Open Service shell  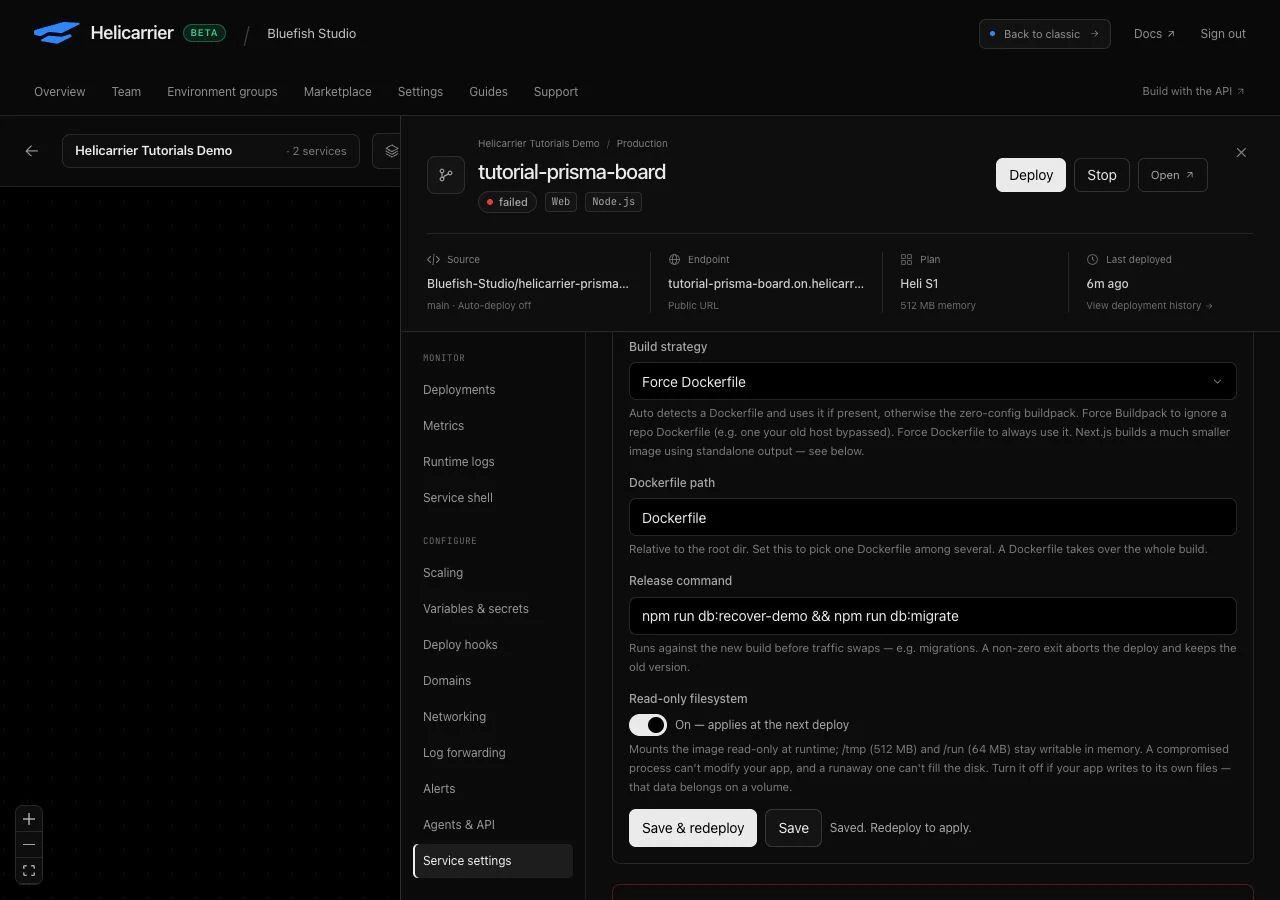coord(493,498)
